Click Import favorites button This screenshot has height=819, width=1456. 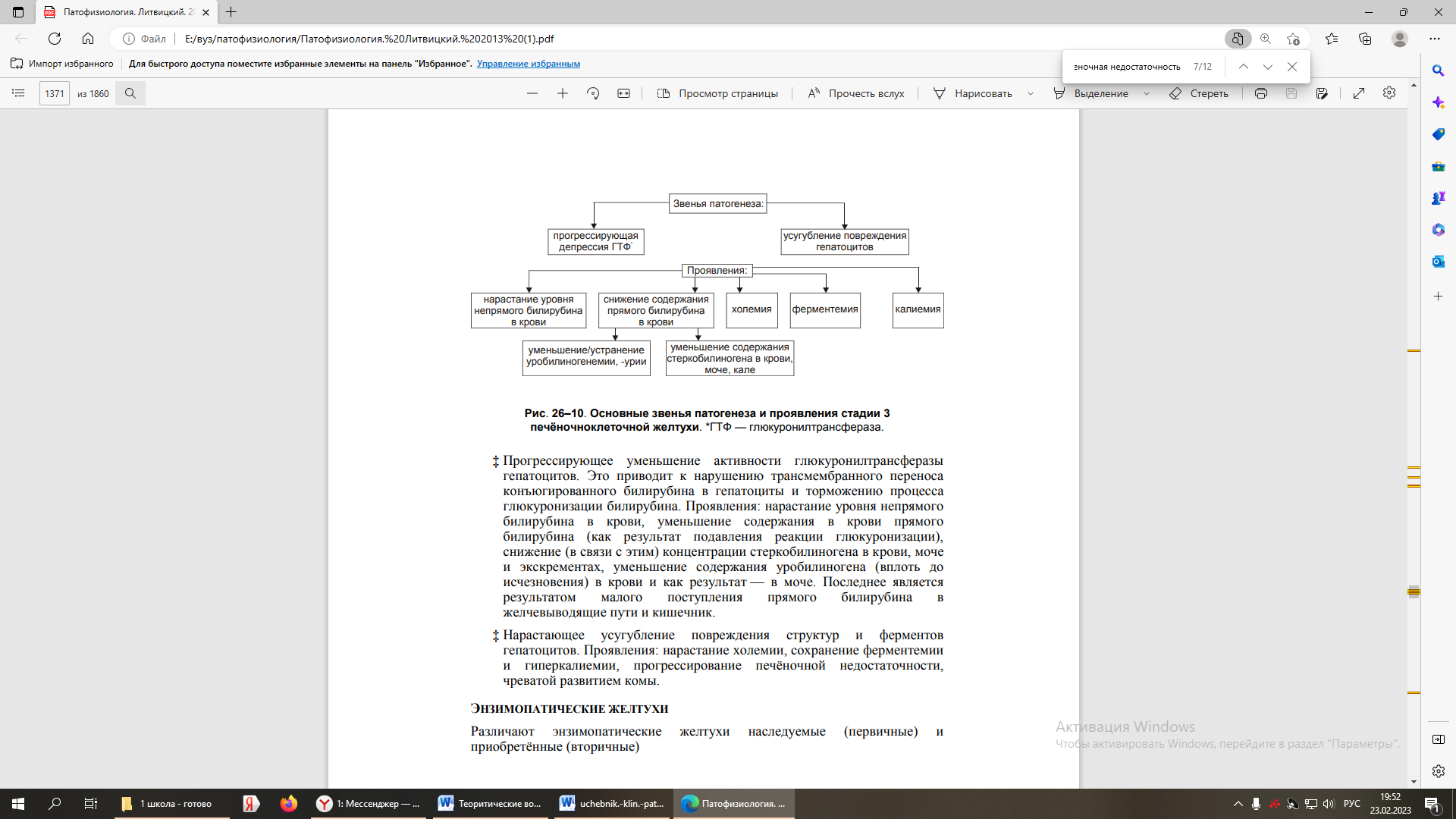tap(62, 64)
